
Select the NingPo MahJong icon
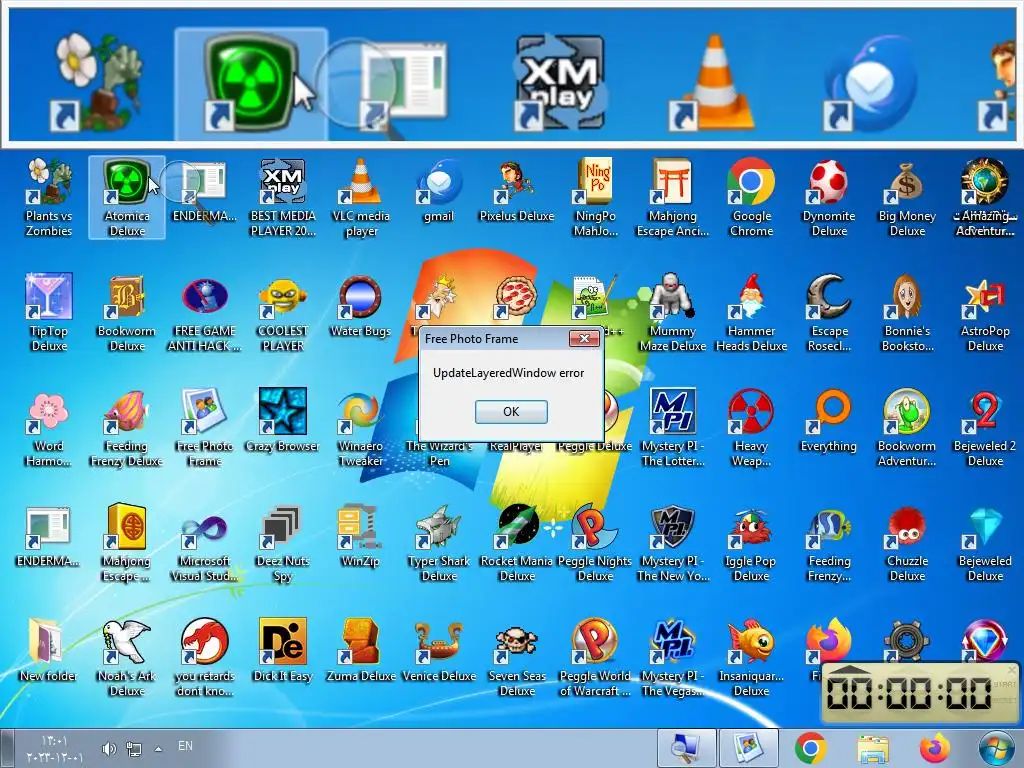pyautogui.click(x=595, y=197)
